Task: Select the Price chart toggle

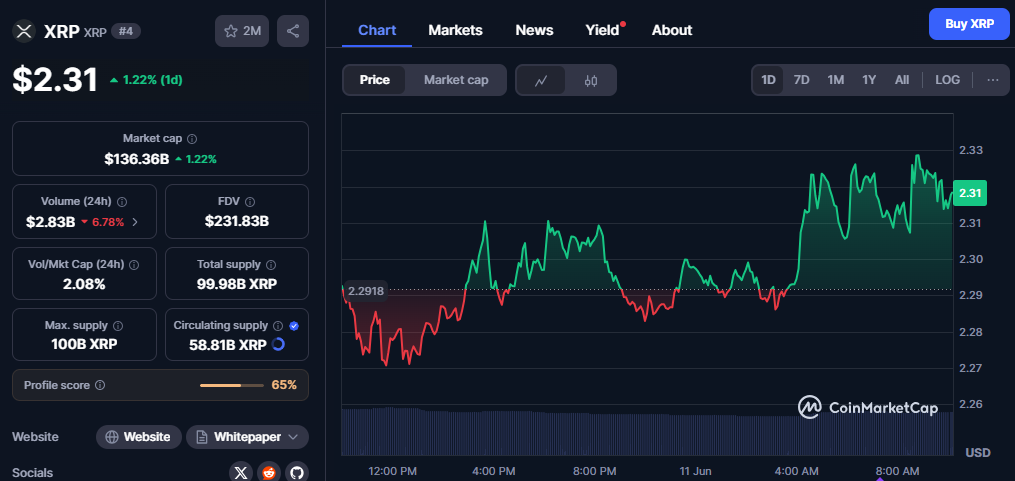Action: [x=375, y=80]
